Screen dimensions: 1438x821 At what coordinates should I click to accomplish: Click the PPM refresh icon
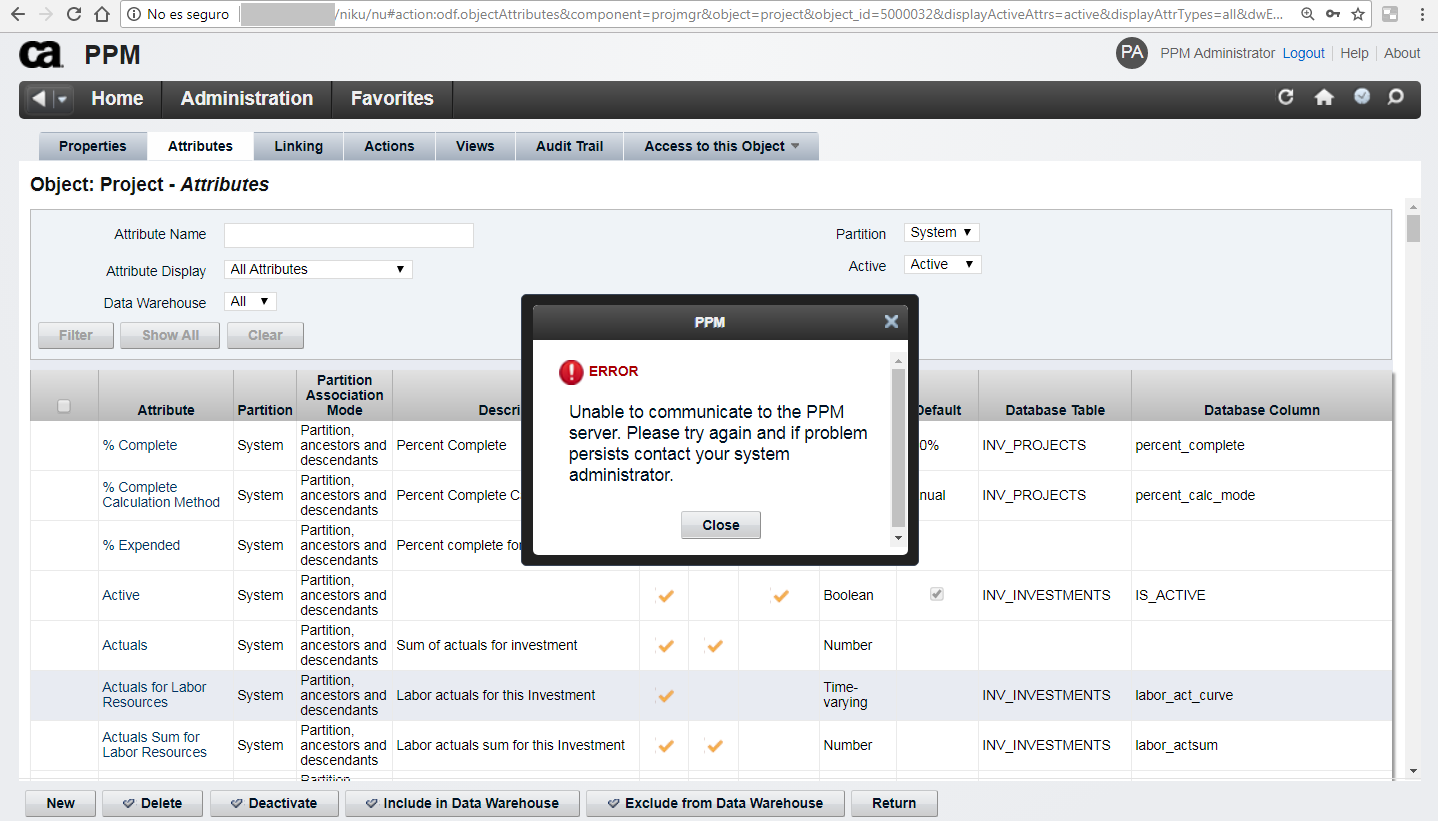point(1286,97)
